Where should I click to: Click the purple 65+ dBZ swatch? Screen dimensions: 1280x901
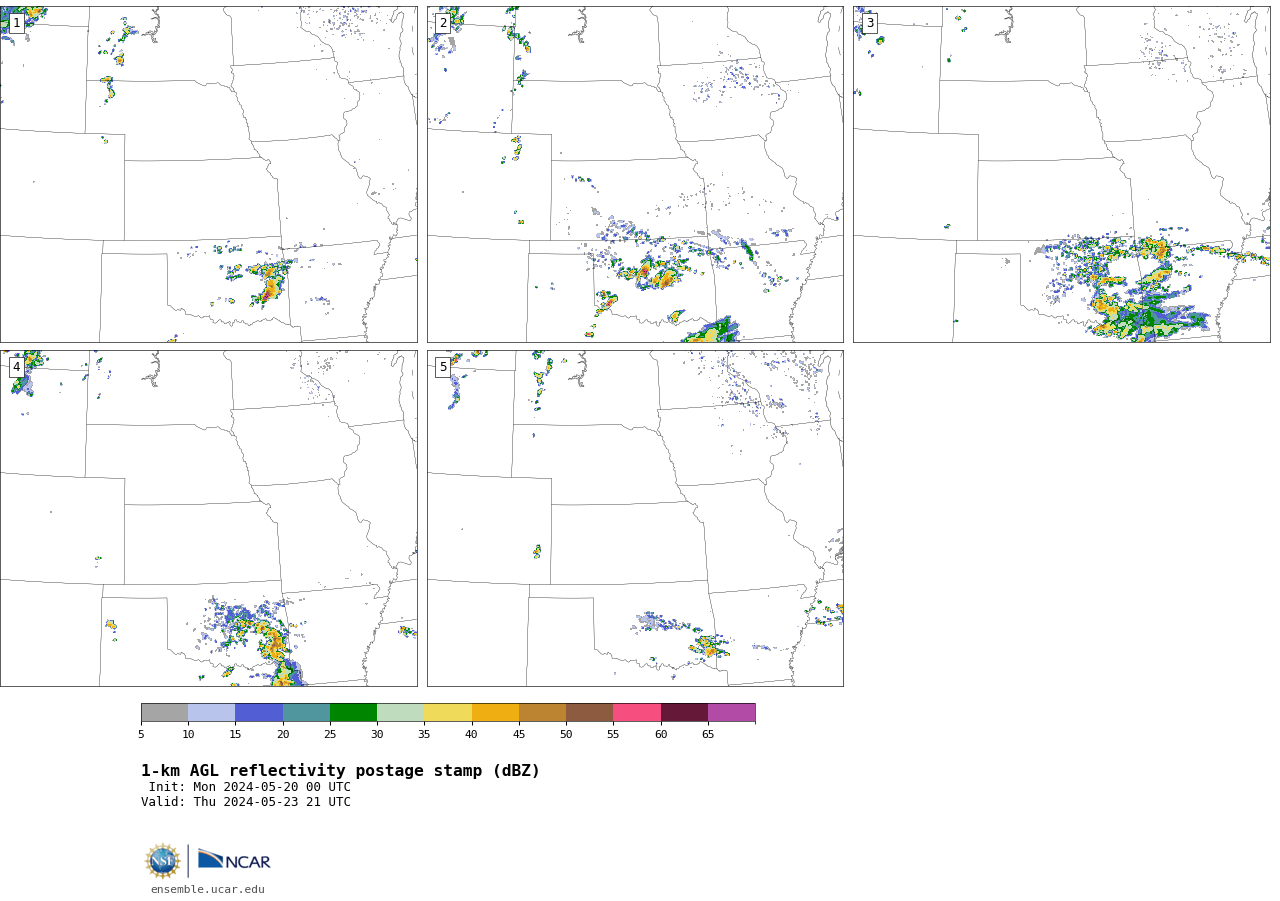point(732,713)
